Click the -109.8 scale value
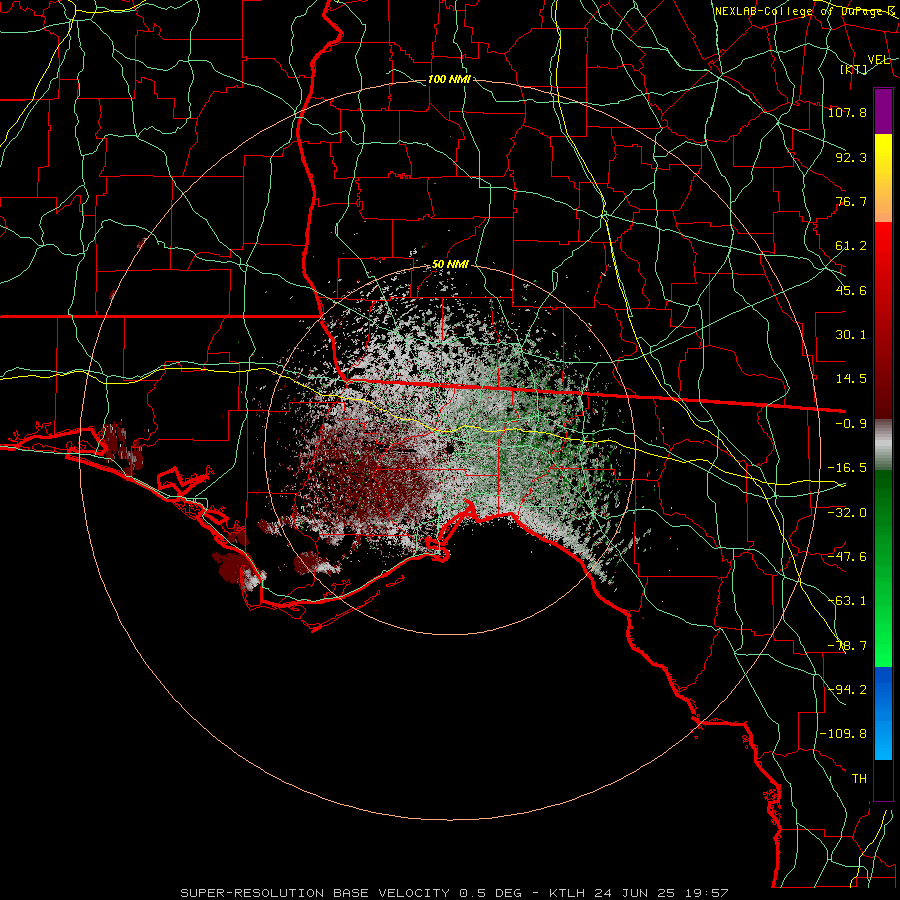The image size is (900, 900). coord(843,734)
